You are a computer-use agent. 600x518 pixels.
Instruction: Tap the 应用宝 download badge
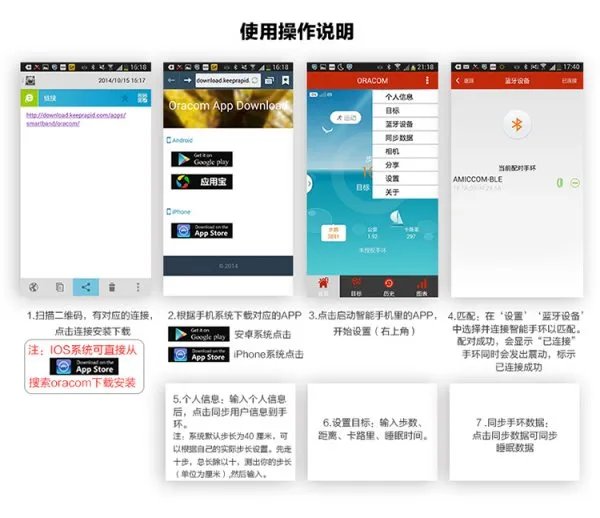(202, 182)
